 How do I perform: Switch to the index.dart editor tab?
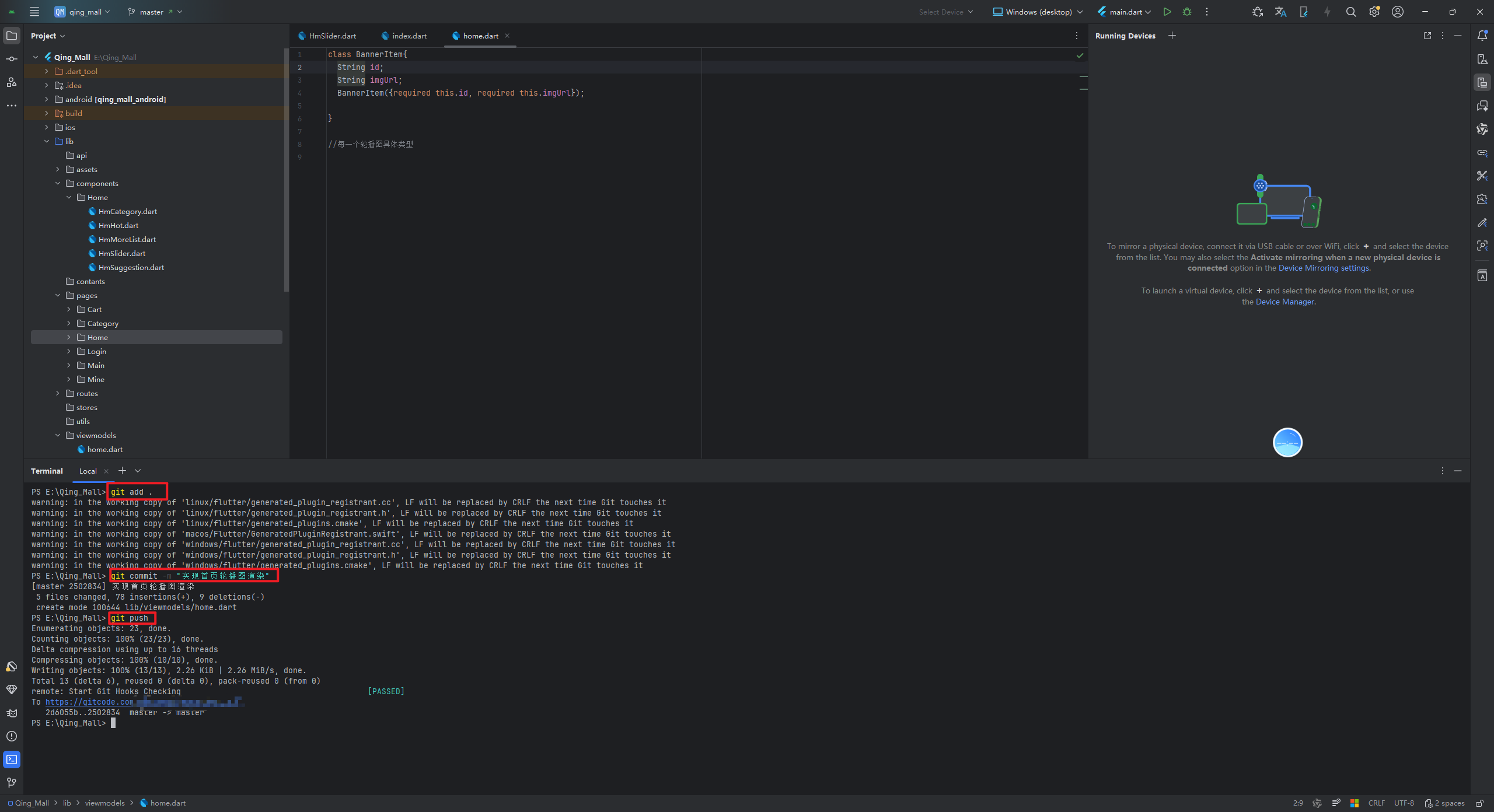pos(409,36)
